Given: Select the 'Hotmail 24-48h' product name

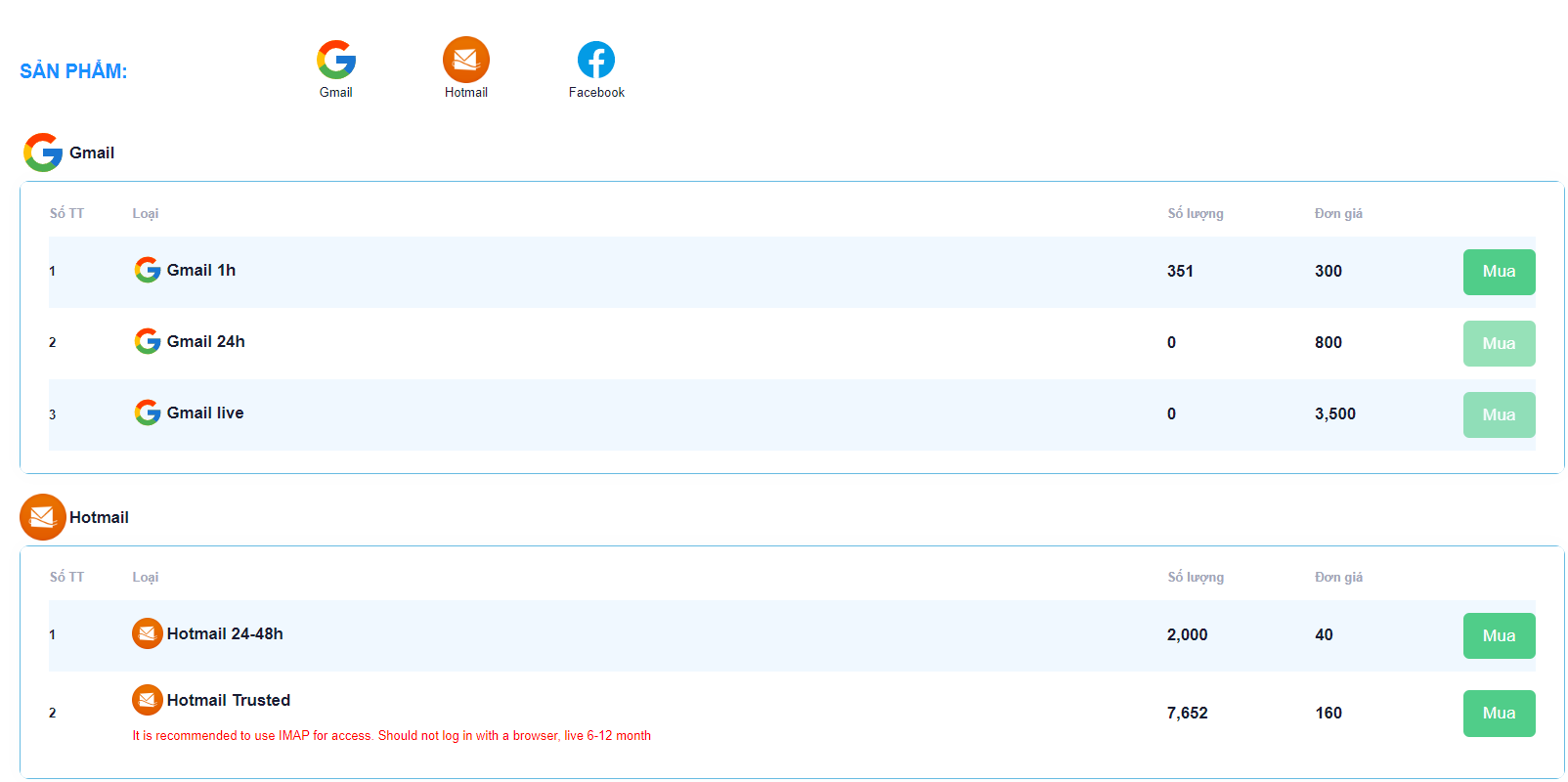Looking at the screenshot, I should pyautogui.click(x=225, y=633).
